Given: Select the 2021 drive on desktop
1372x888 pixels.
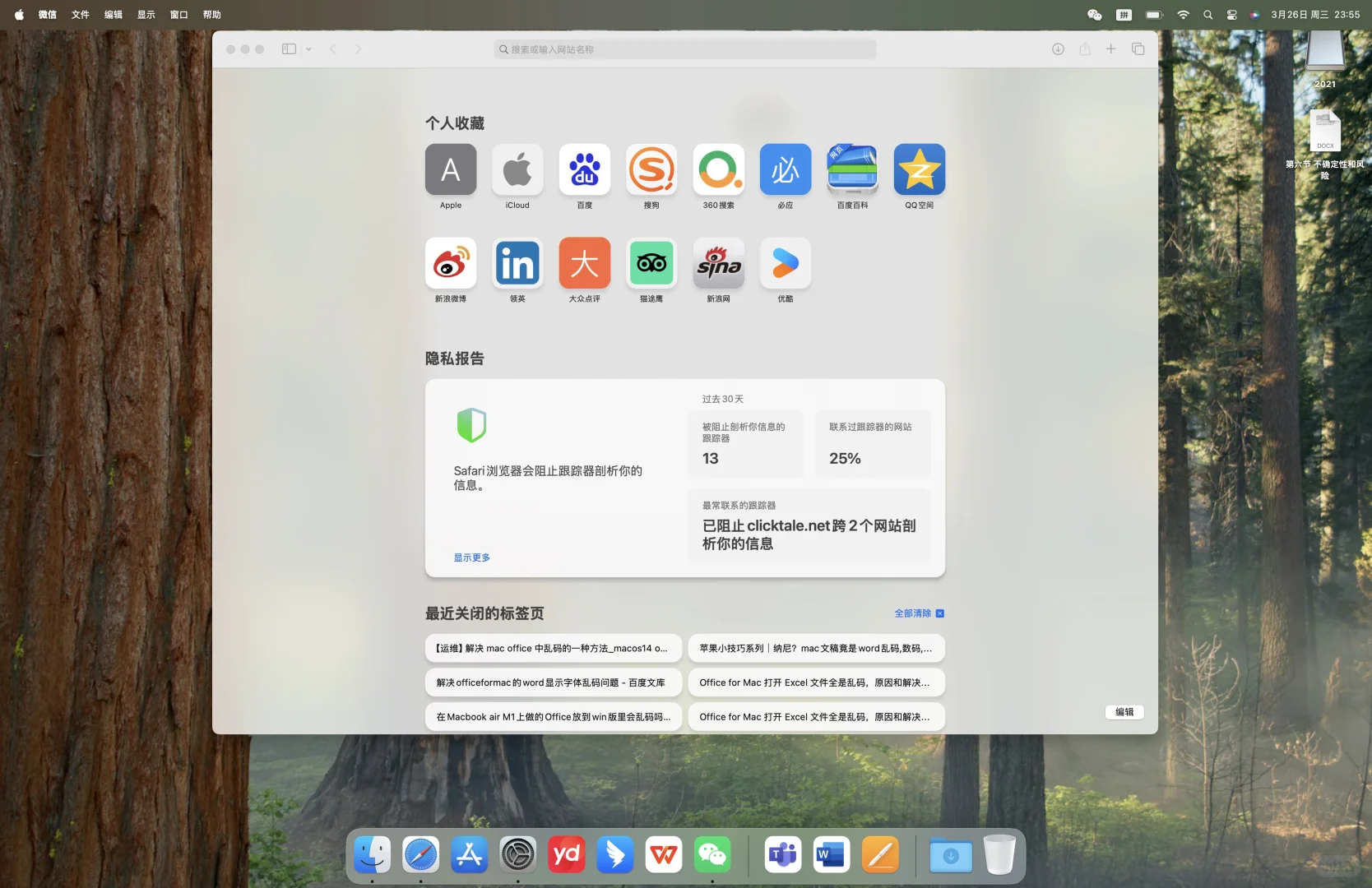Looking at the screenshot, I should coord(1325,58).
